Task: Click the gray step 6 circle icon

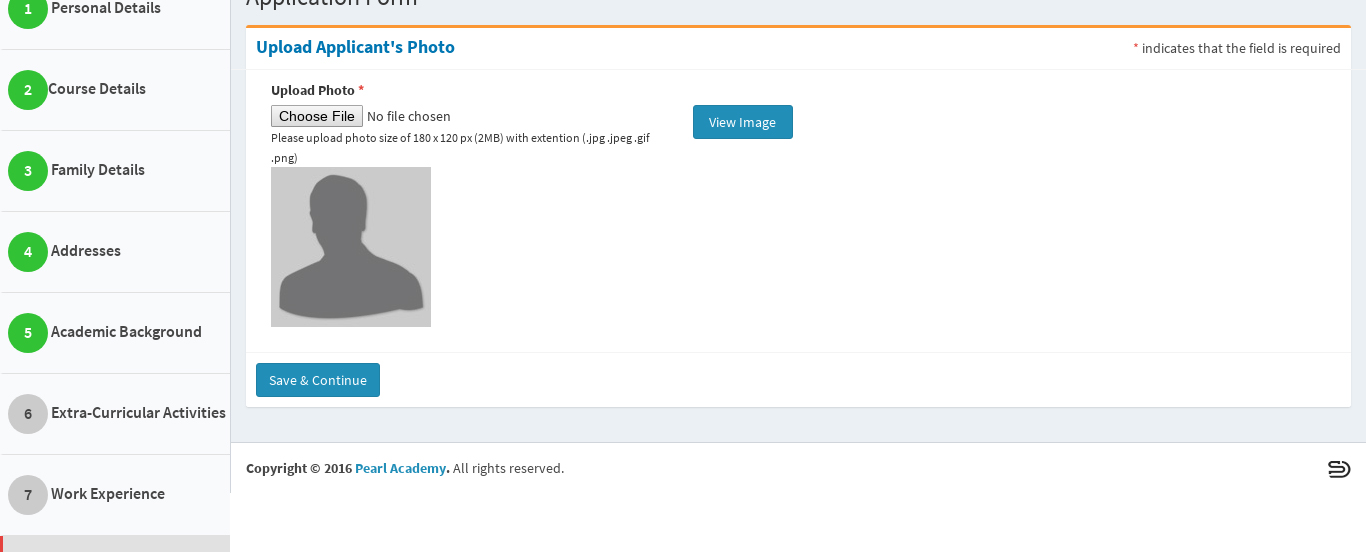Action: [28, 414]
